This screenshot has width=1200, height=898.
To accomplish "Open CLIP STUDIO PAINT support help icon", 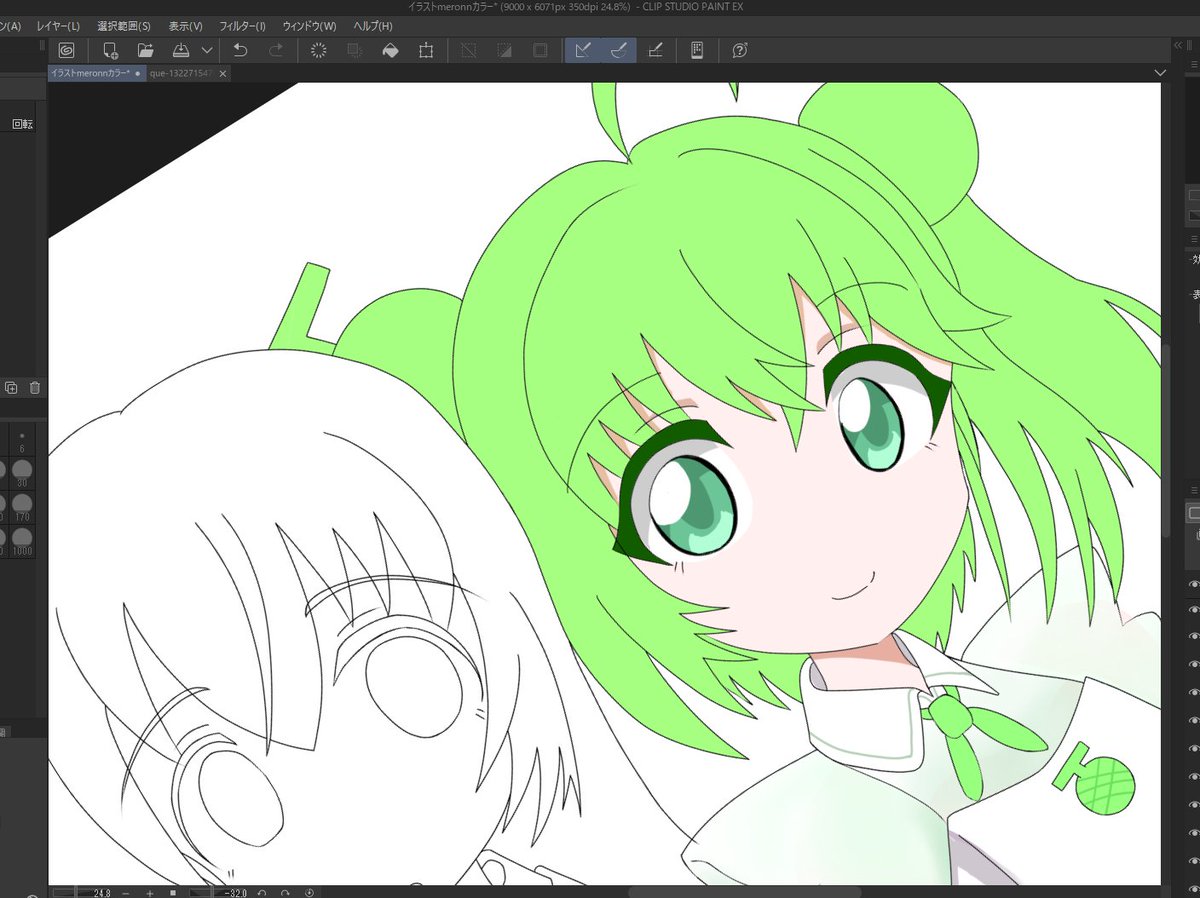I will coord(740,50).
